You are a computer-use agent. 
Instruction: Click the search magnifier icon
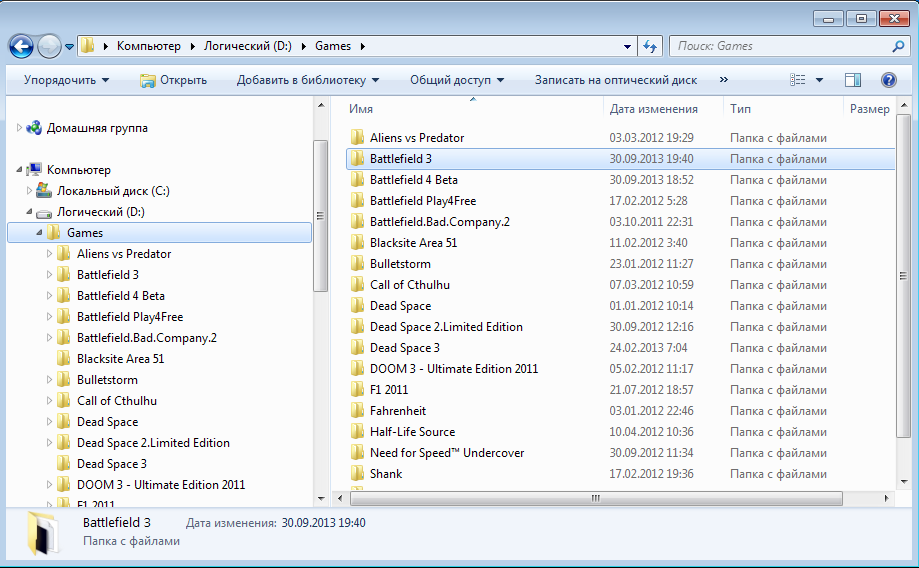click(x=898, y=46)
